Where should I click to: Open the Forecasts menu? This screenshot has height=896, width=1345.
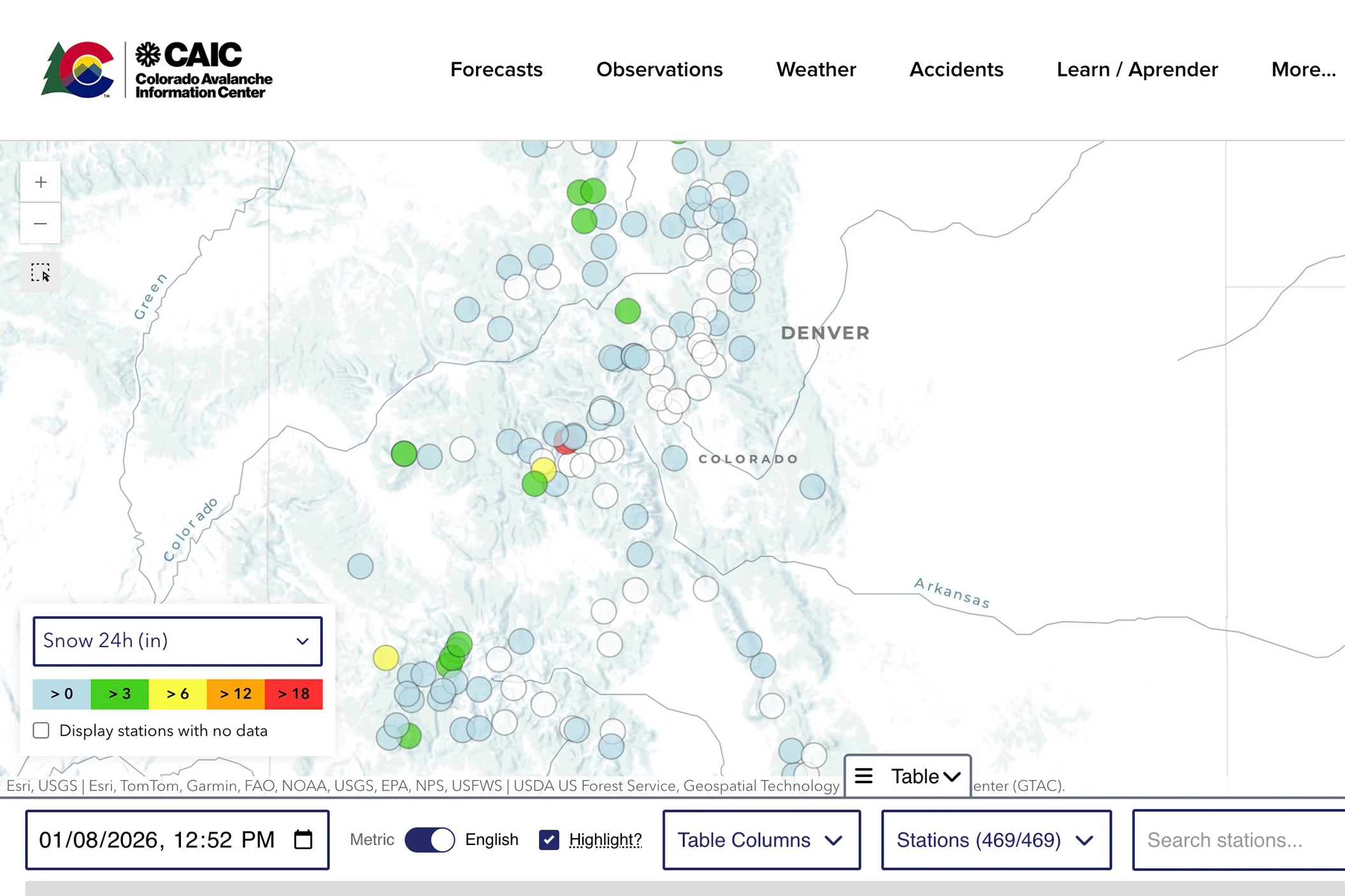pyautogui.click(x=496, y=69)
